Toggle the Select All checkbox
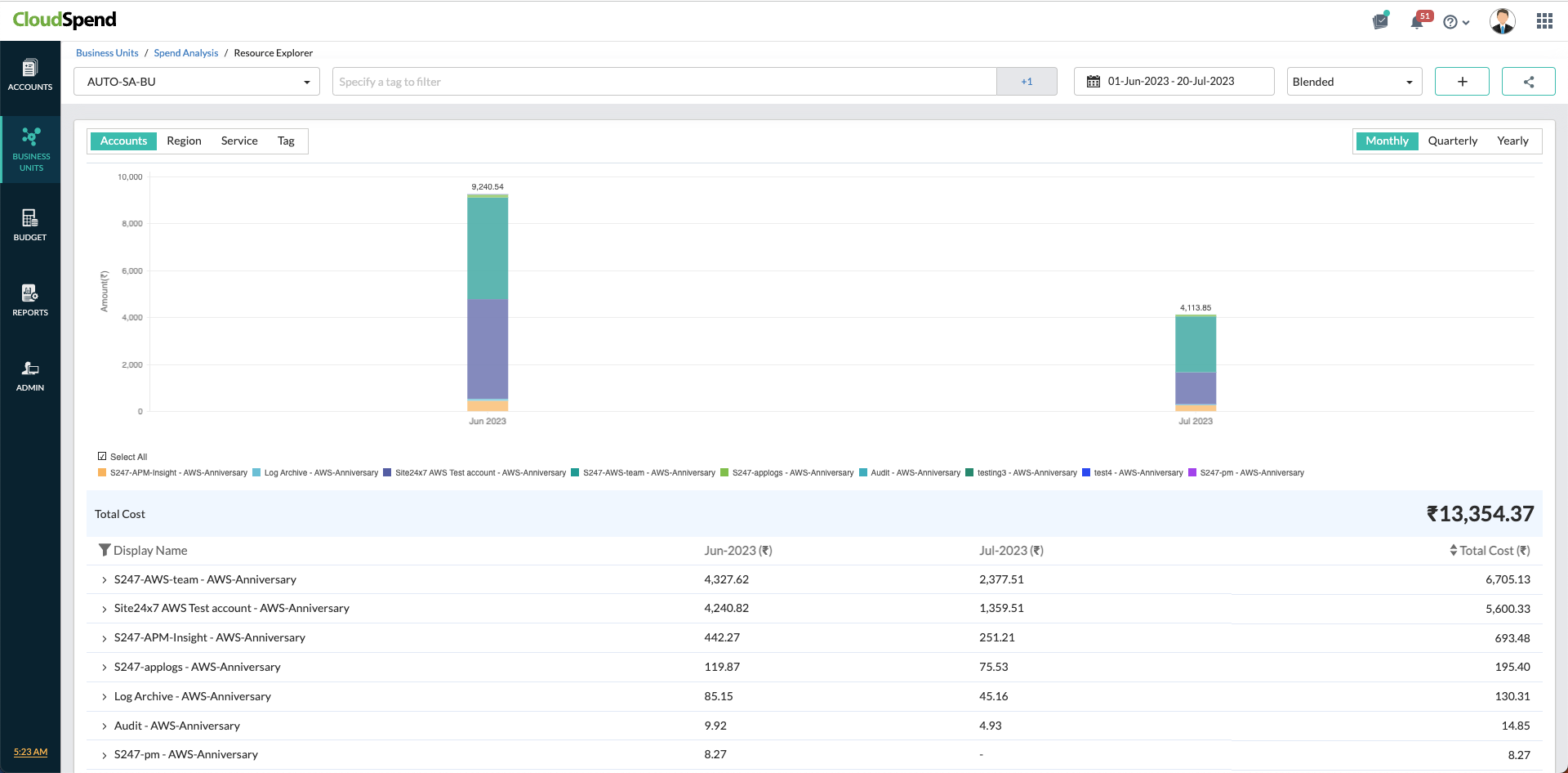The image size is (1568, 773). [x=102, y=457]
